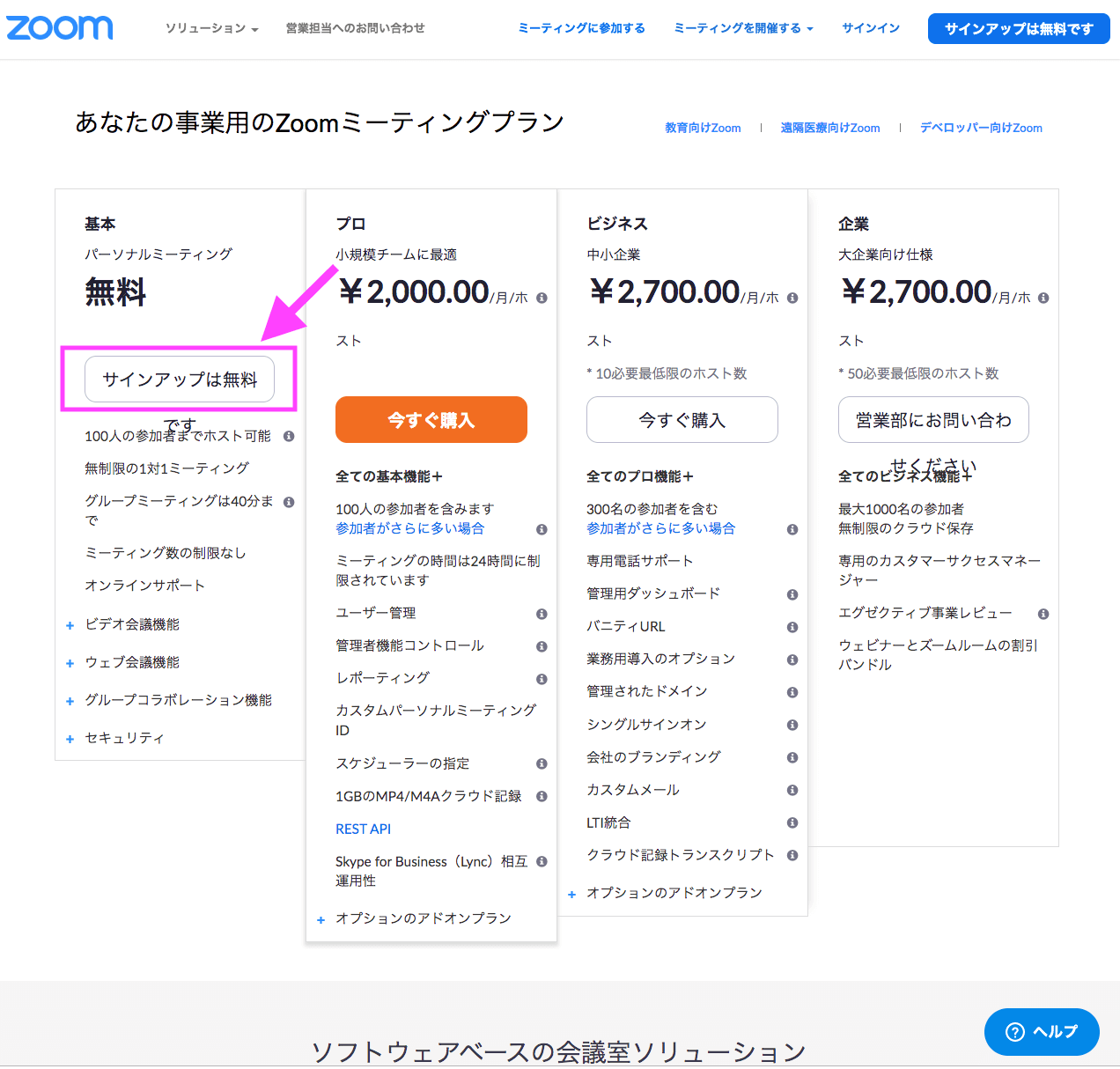The width and height of the screenshot is (1120, 1069).
Task: Click info icon next to プロ ¥2,000.00 price
Action: (x=542, y=298)
